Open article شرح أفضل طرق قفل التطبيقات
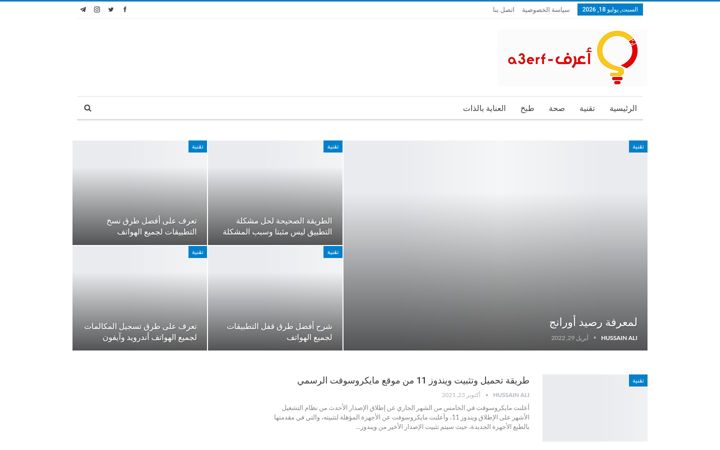Image resolution: width=720 pixels, height=450 pixels. click(279, 332)
